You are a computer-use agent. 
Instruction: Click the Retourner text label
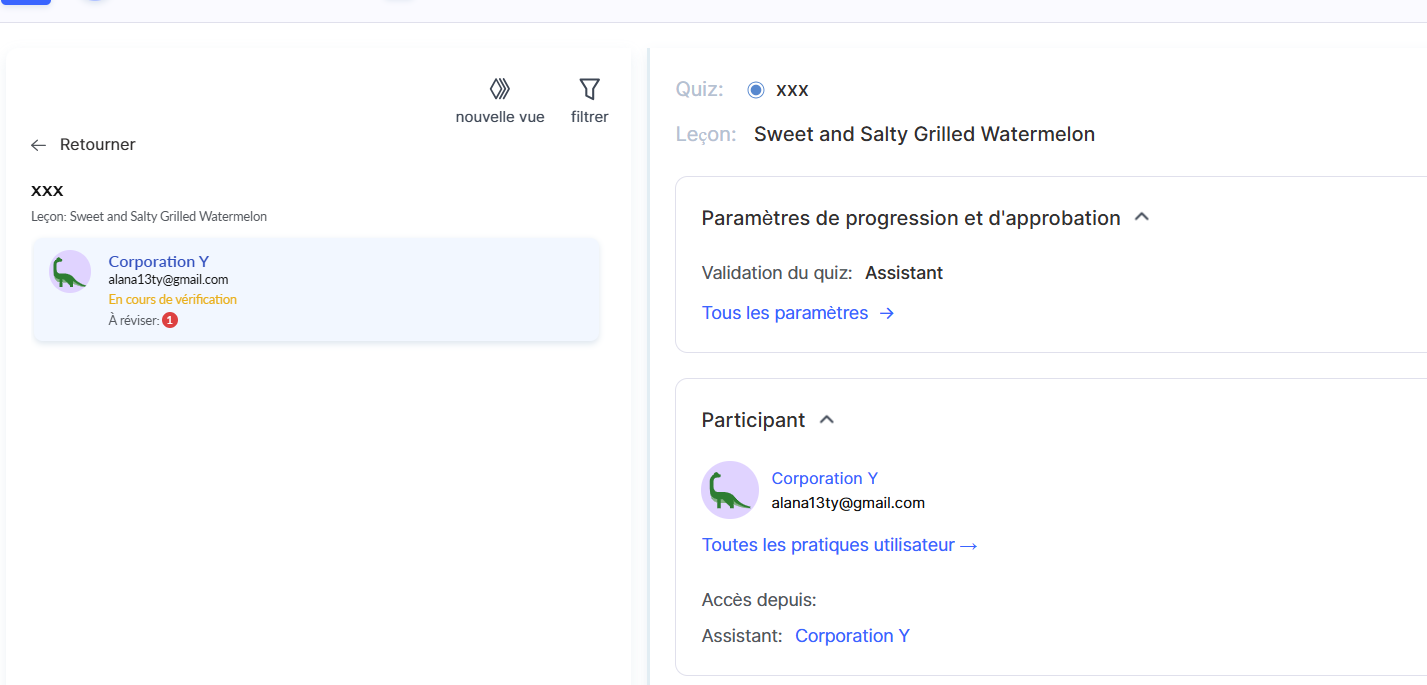click(x=97, y=145)
